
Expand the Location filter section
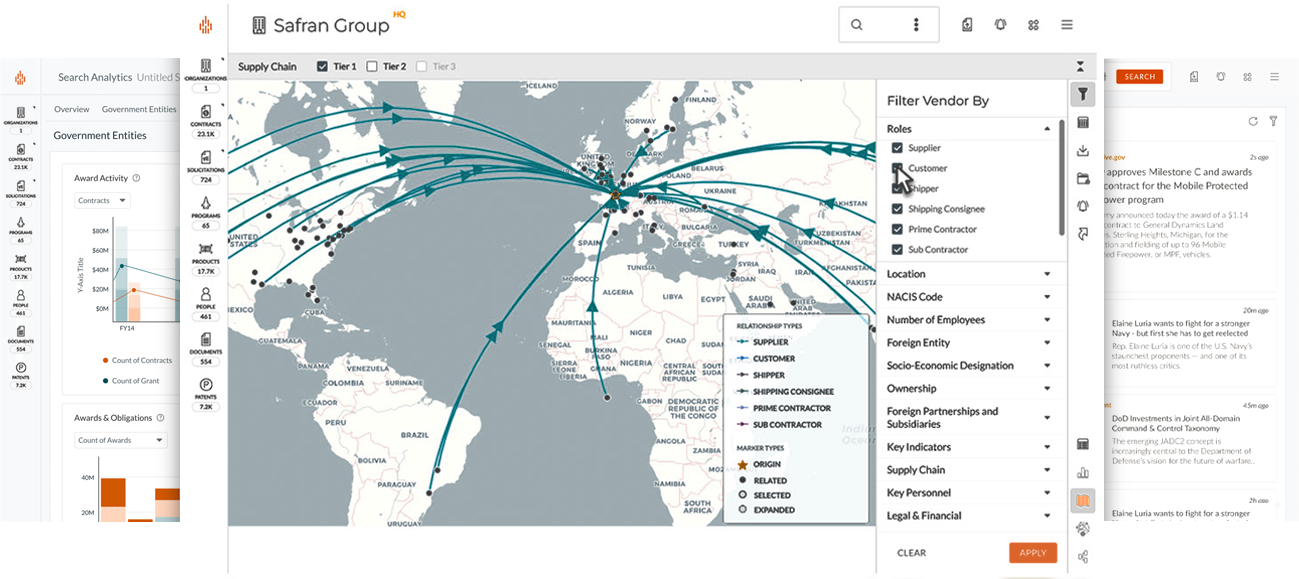point(1047,274)
